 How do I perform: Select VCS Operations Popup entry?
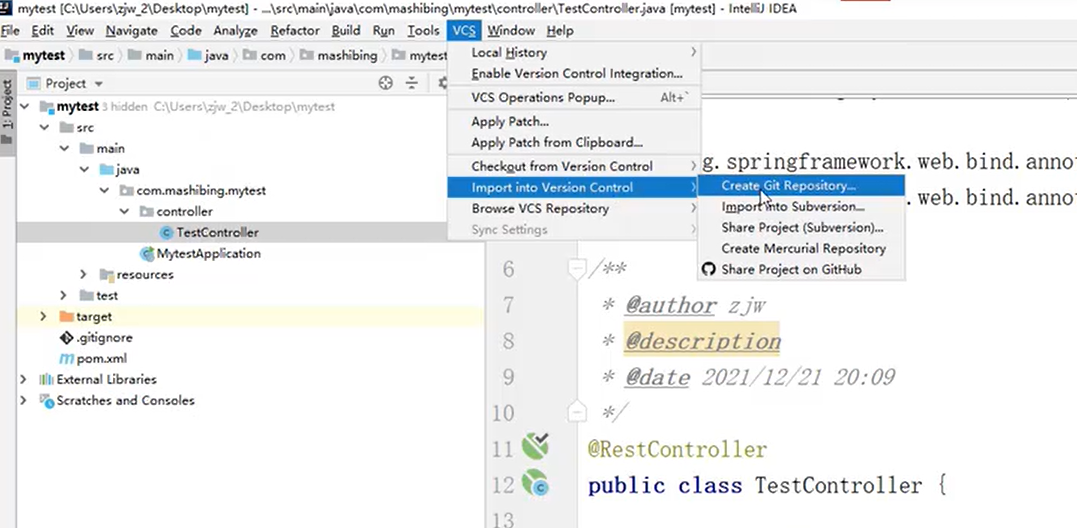[574, 97]
